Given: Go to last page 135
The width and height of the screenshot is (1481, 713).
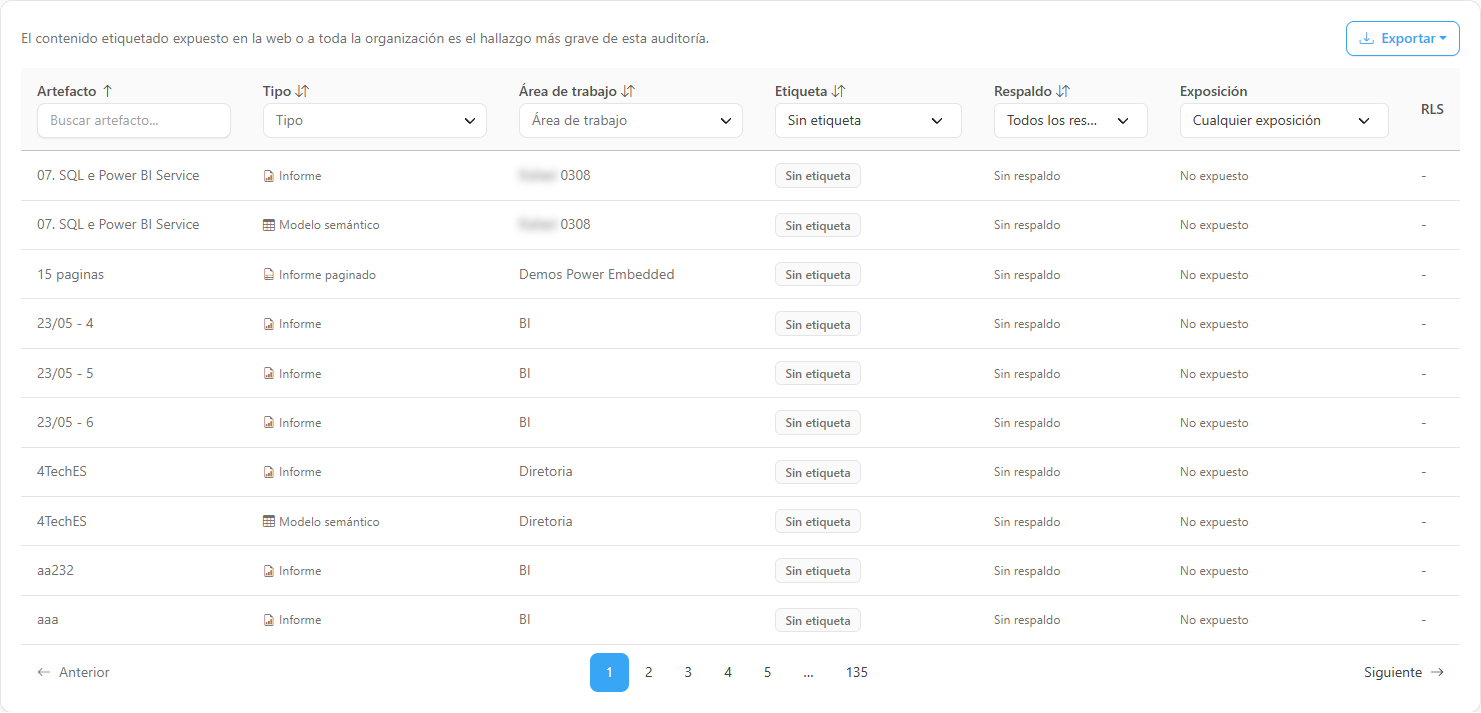Looking at the screenshot, I should point(857,673).
